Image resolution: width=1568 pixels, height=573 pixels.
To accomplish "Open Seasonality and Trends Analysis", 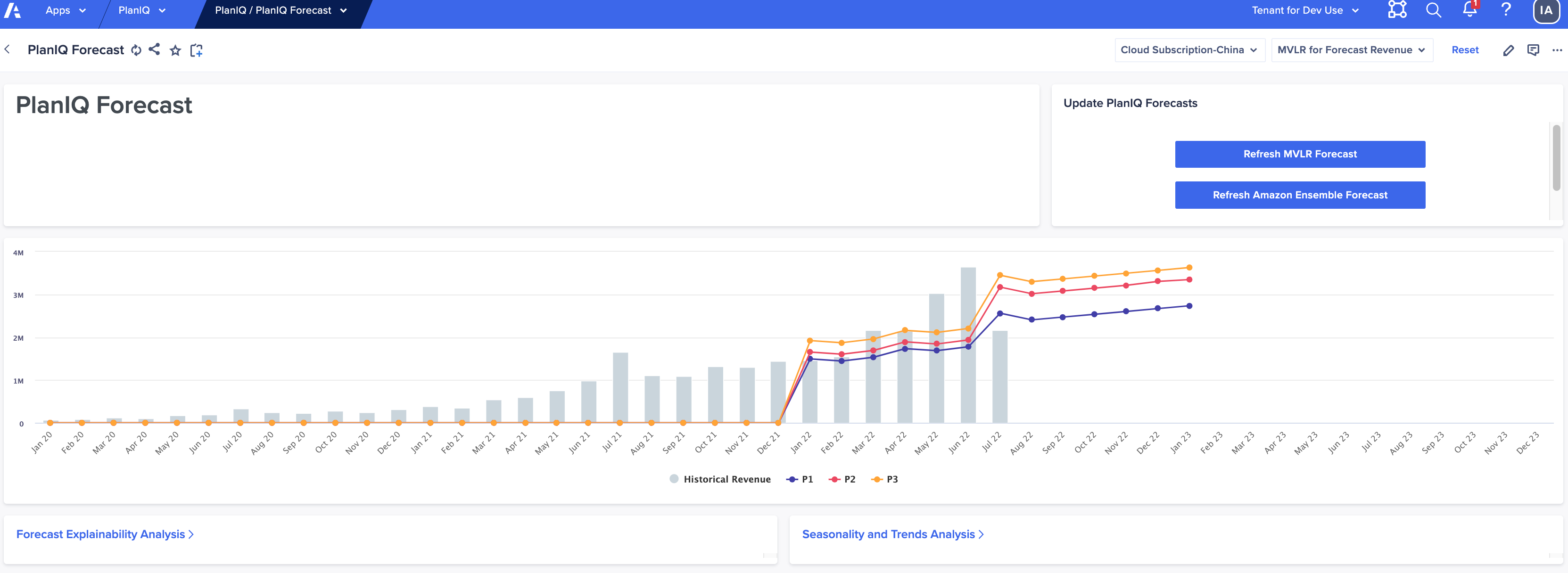I will (891, 533).
